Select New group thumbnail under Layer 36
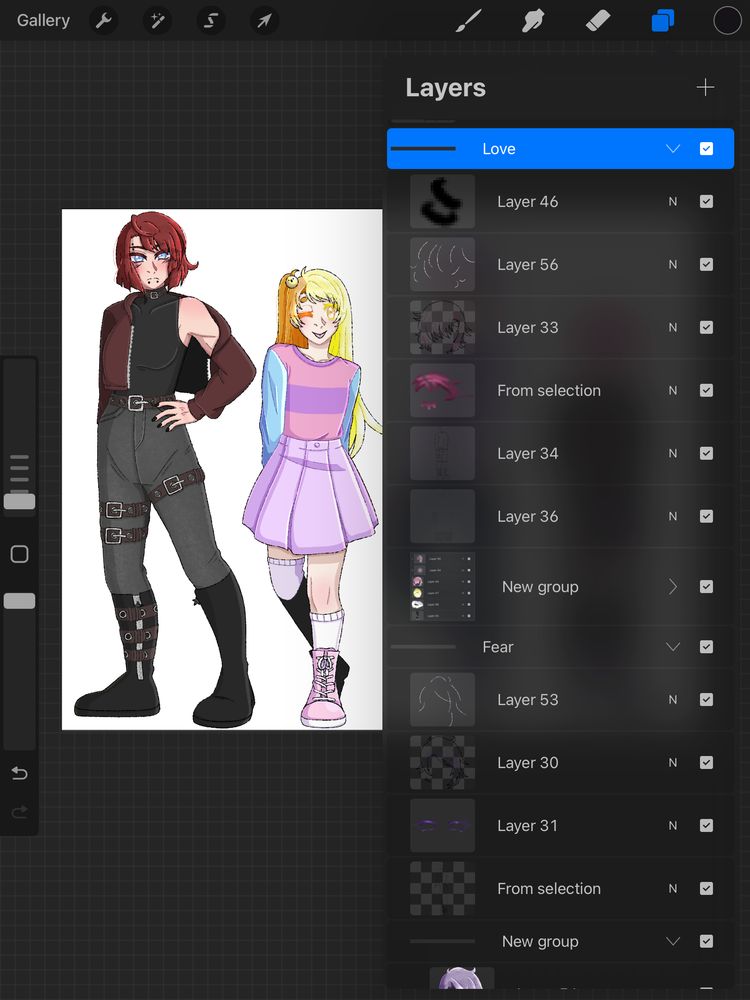 coord(443,587)
